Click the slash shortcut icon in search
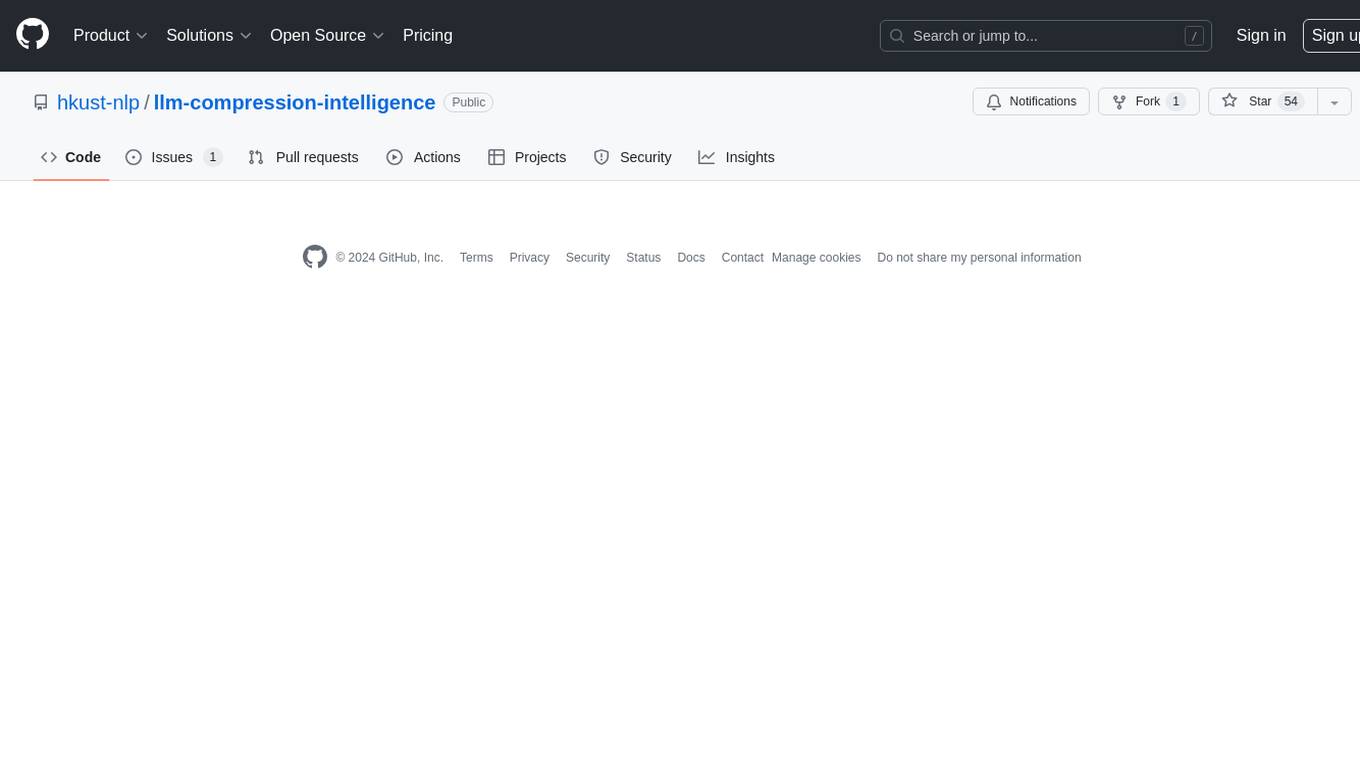The image size is (1360, 764). 1194,36
